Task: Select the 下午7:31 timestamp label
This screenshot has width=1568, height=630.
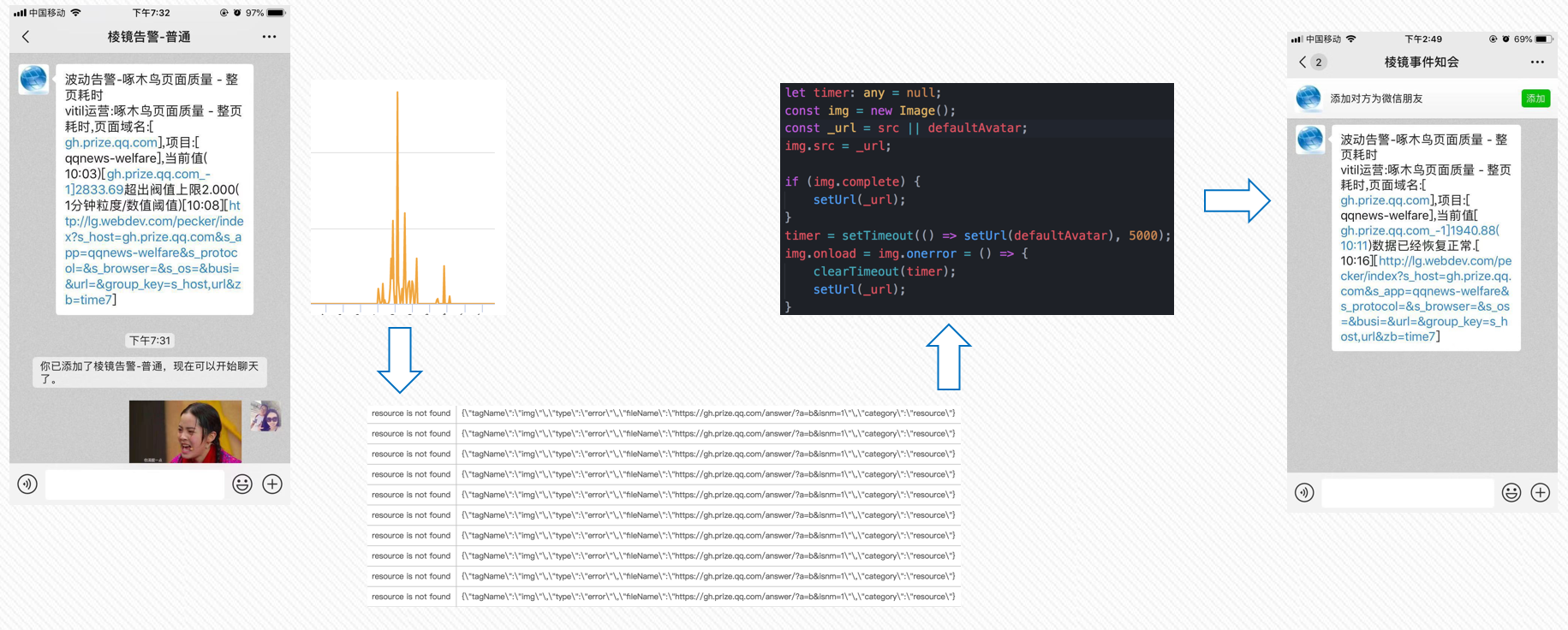Action: pos(150,341)
